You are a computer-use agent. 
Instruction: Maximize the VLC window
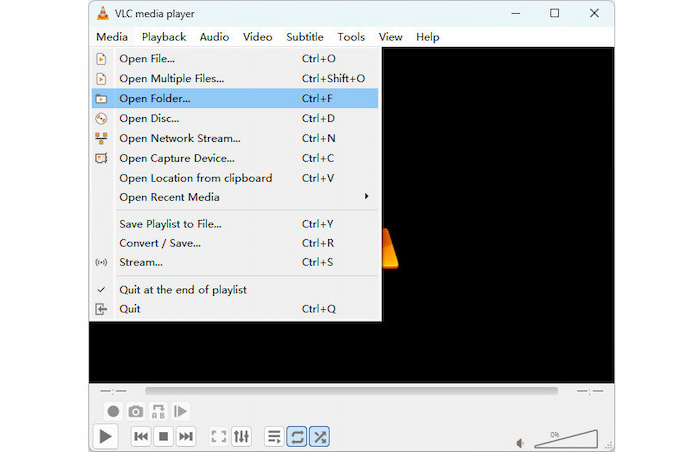click(x=554, y=13)
